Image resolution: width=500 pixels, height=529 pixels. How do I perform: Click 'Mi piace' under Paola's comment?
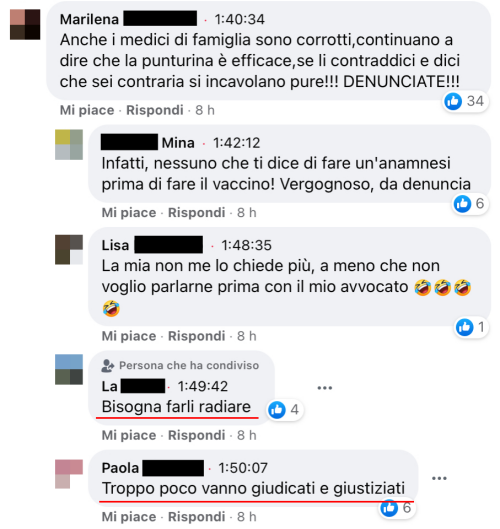tap(129, 517)
